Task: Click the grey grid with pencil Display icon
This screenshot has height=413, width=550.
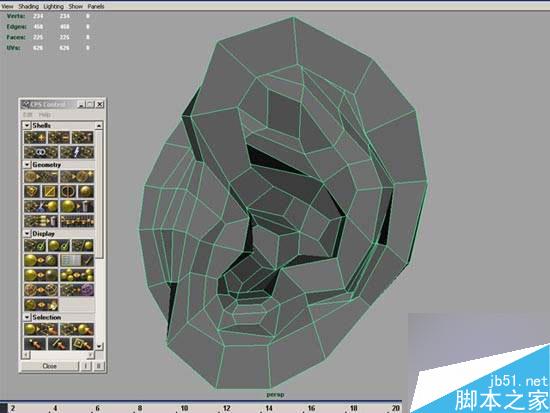Action: (77, 260)
